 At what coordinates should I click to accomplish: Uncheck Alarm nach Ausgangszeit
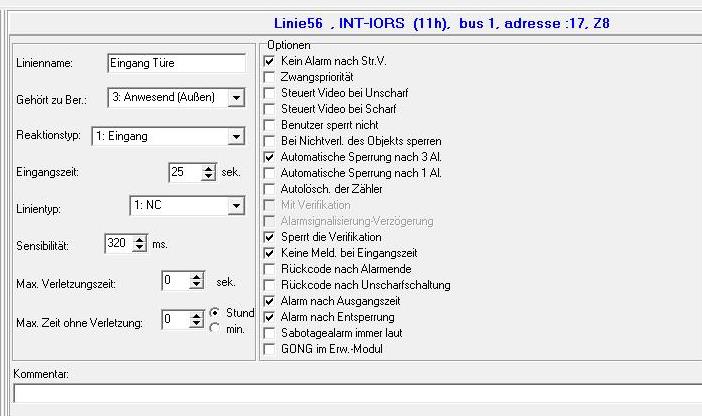point(270,301)
